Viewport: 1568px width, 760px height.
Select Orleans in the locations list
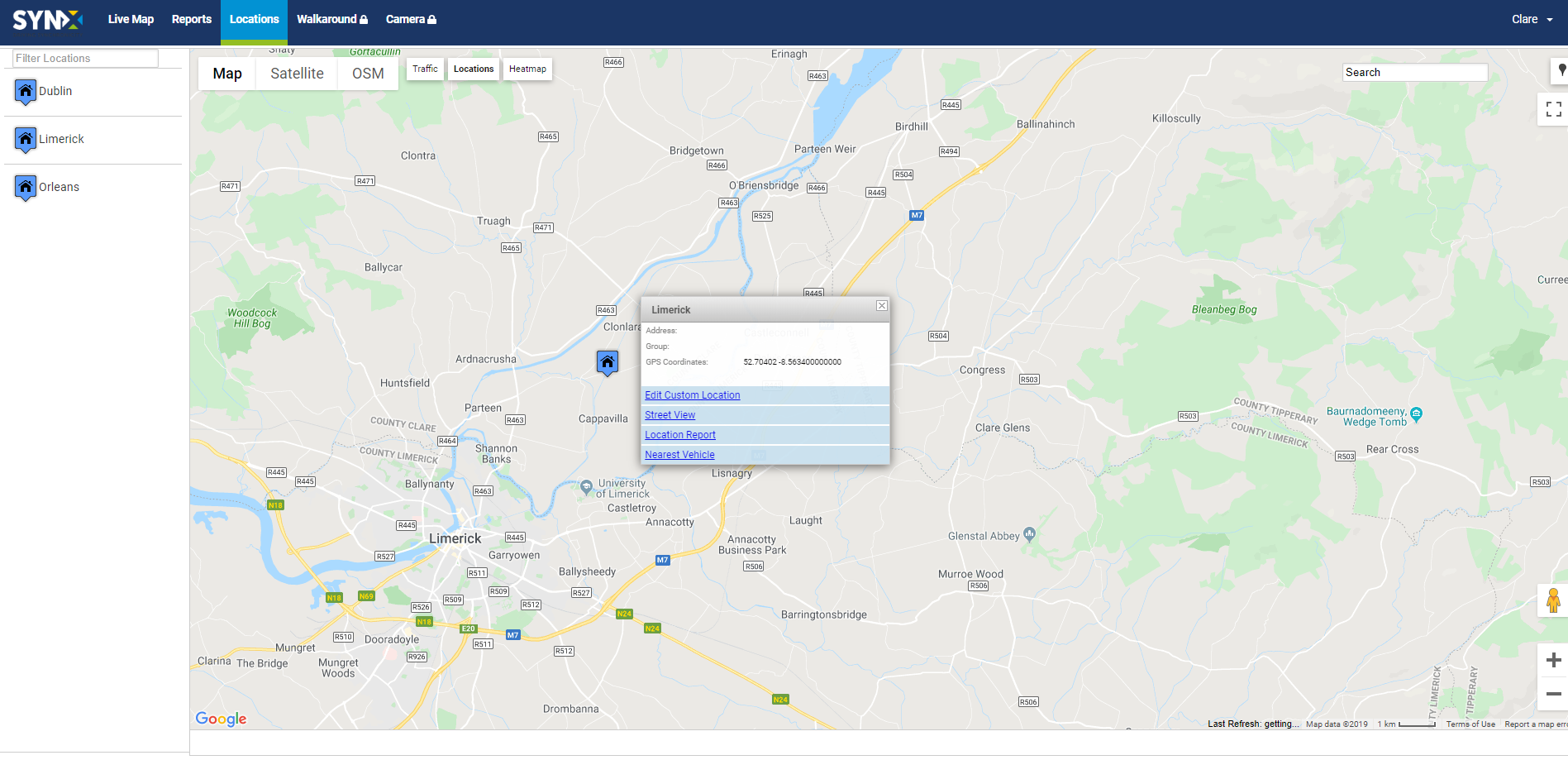[x=59, y=187]
